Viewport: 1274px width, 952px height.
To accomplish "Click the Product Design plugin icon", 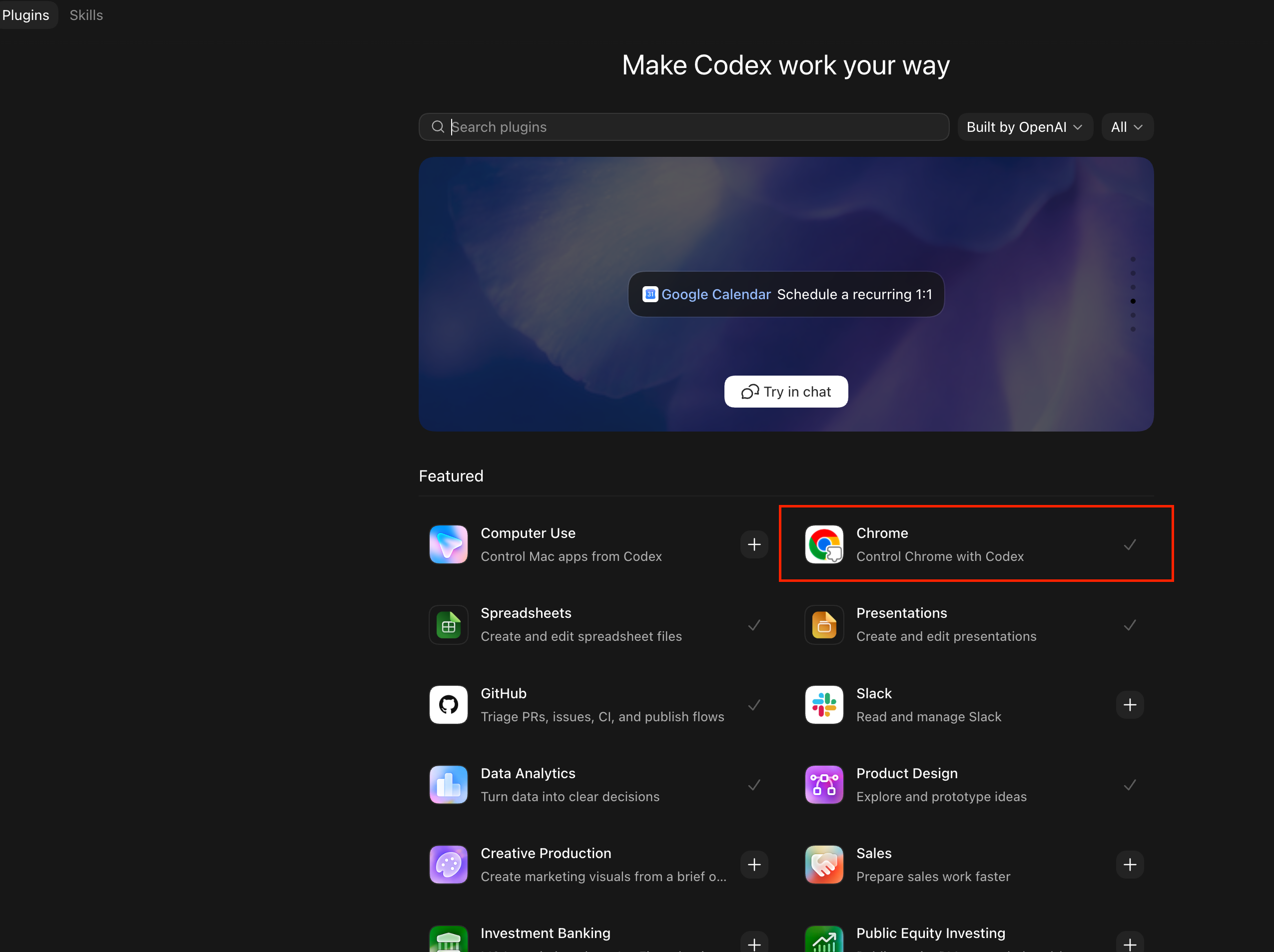I will click(x=824, y=784).
